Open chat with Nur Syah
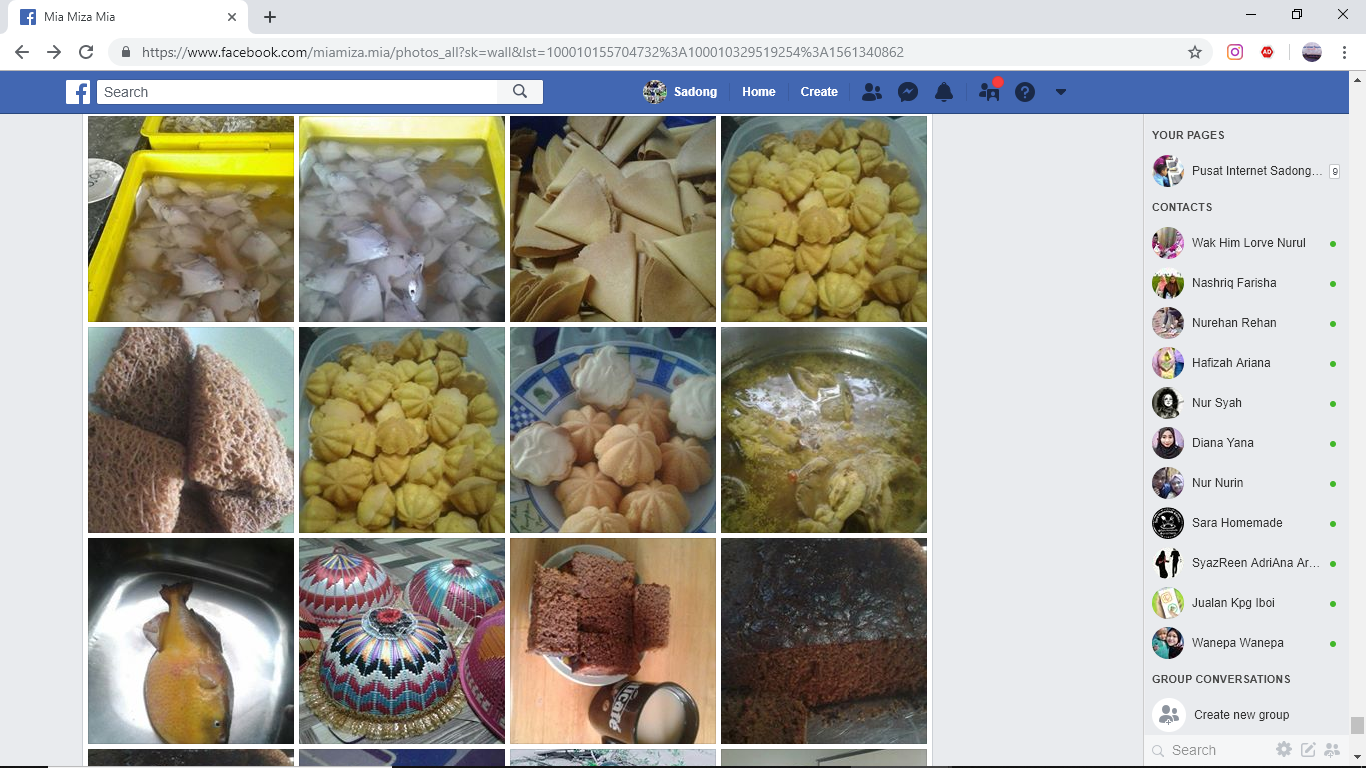 (1216, 403)
